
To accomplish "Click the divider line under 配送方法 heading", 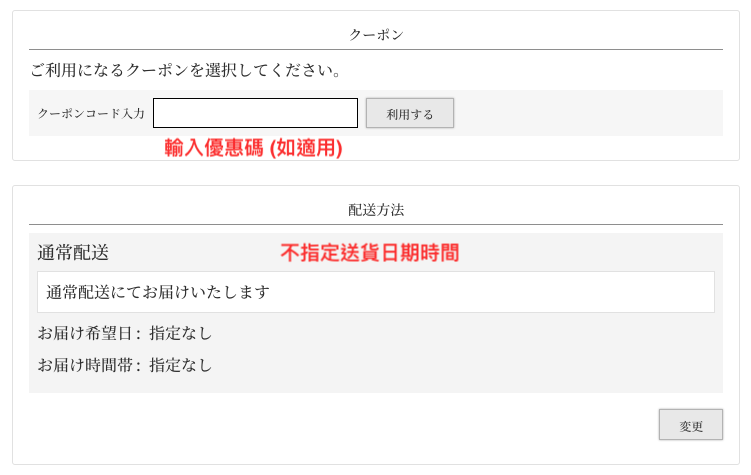I will (376, 225).
